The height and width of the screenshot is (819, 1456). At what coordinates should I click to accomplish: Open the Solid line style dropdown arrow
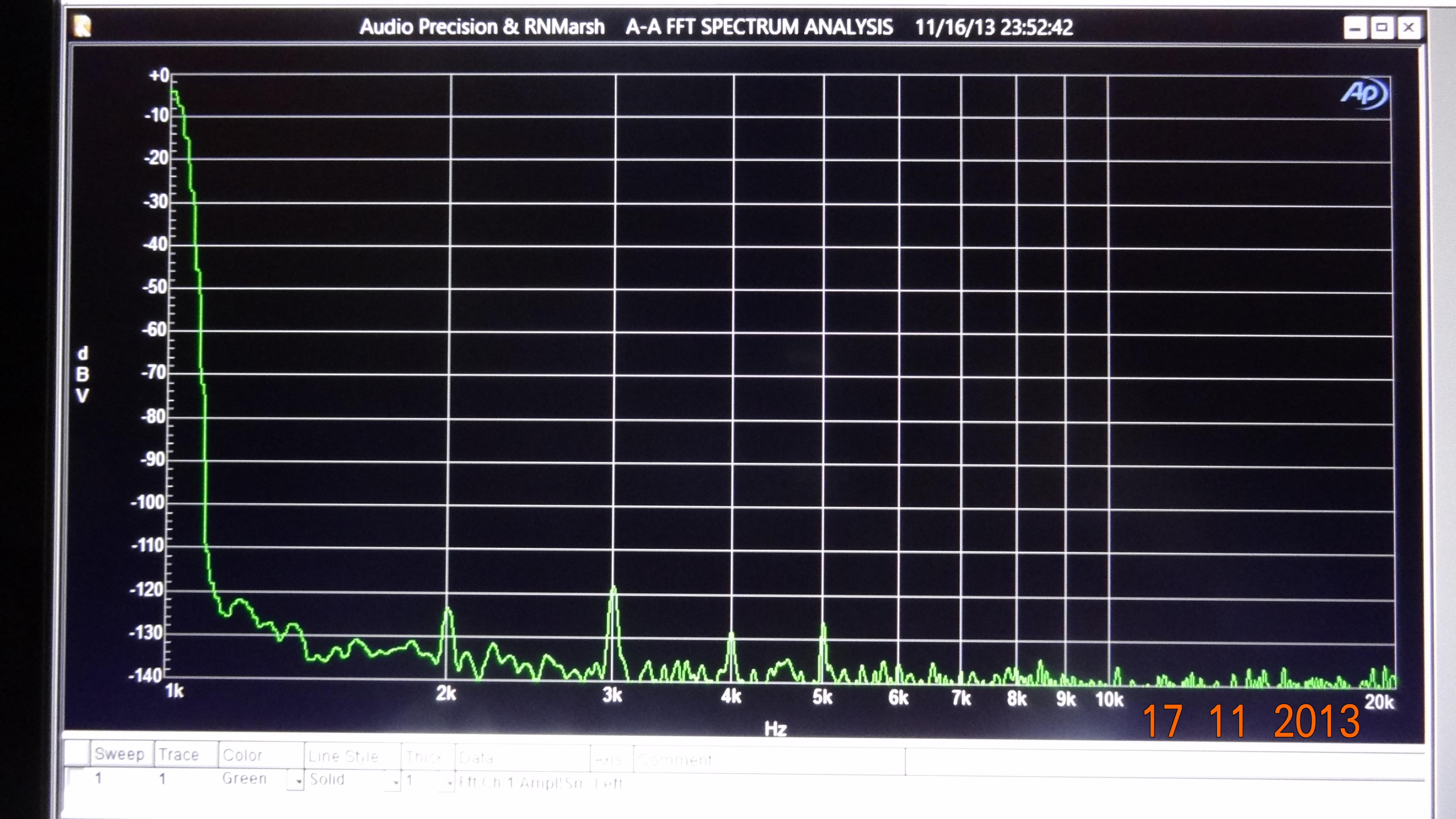coord(393,782)
